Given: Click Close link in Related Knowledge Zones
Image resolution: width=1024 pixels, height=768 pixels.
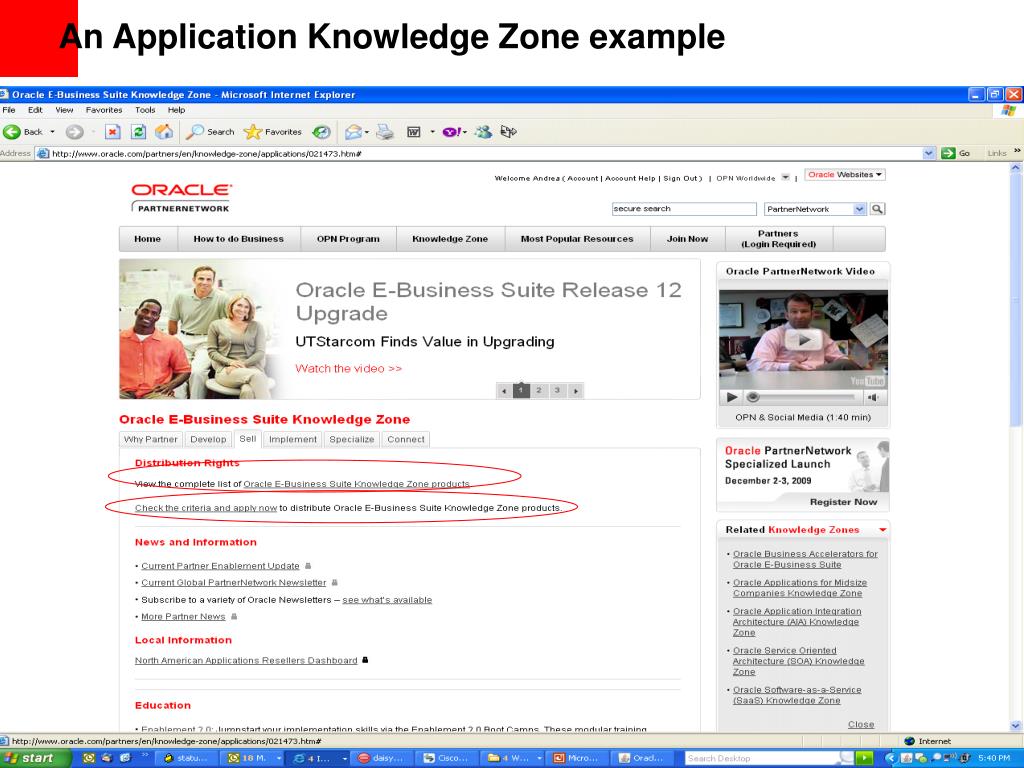Looking at the screenshot, I should (861, 724).
